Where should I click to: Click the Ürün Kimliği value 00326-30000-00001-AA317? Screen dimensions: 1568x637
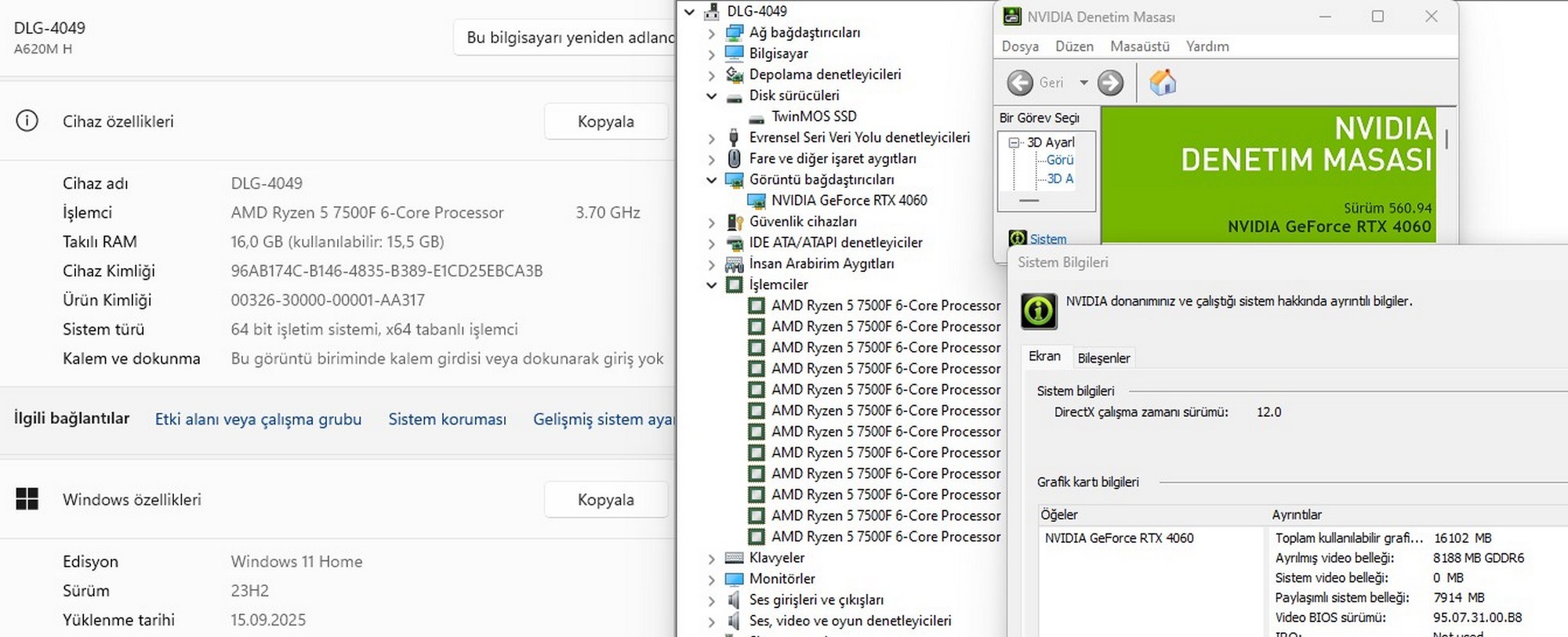tap(328, 300)
